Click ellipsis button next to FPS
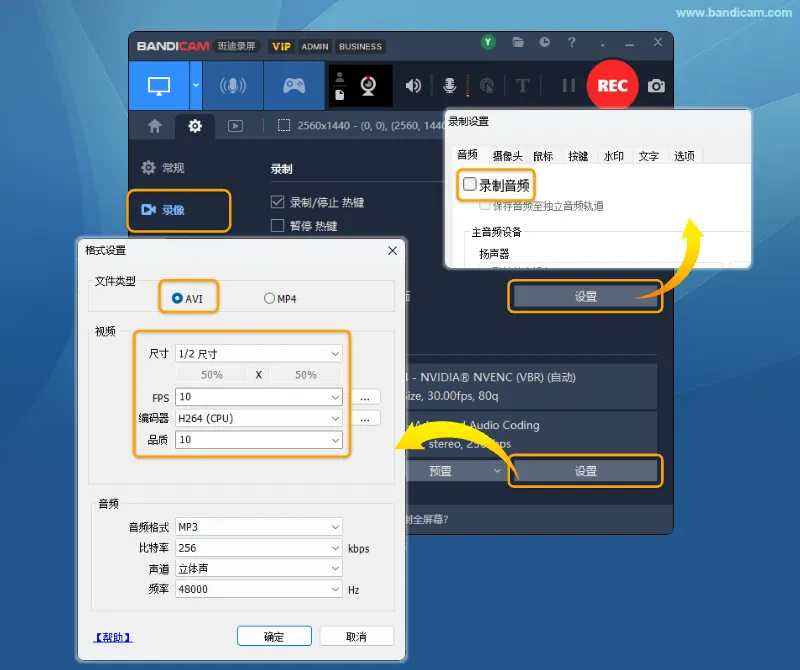Viewport: 800px width, 670px height. coord(365,397)
